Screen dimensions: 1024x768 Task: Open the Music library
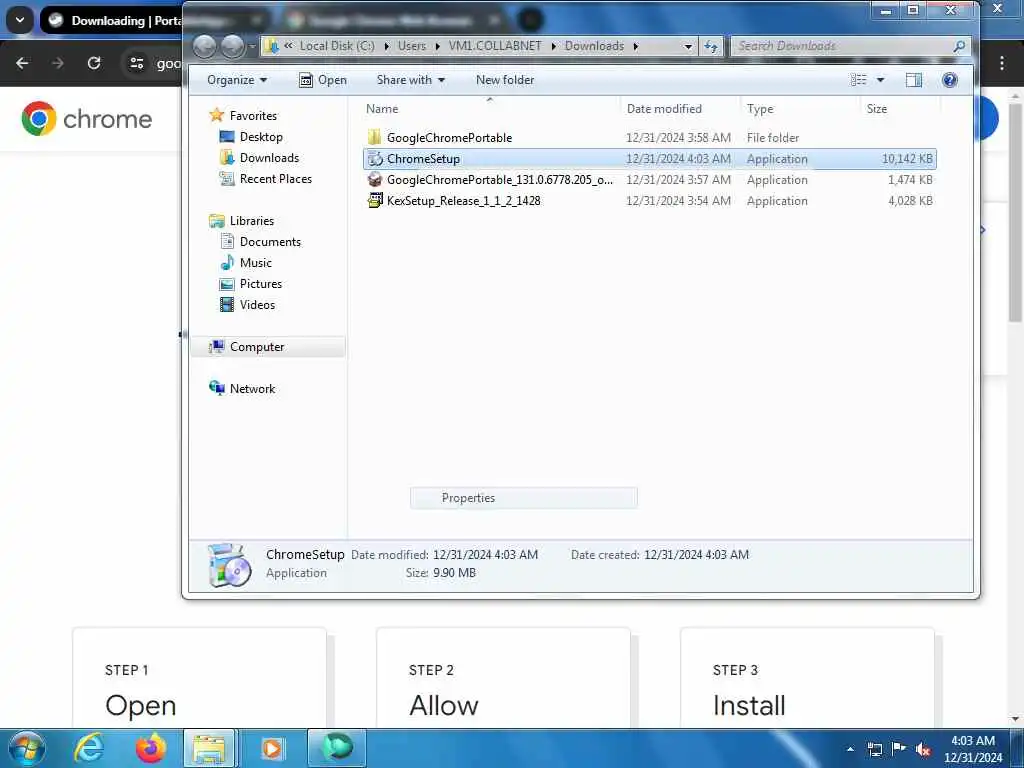pos(255,263)
